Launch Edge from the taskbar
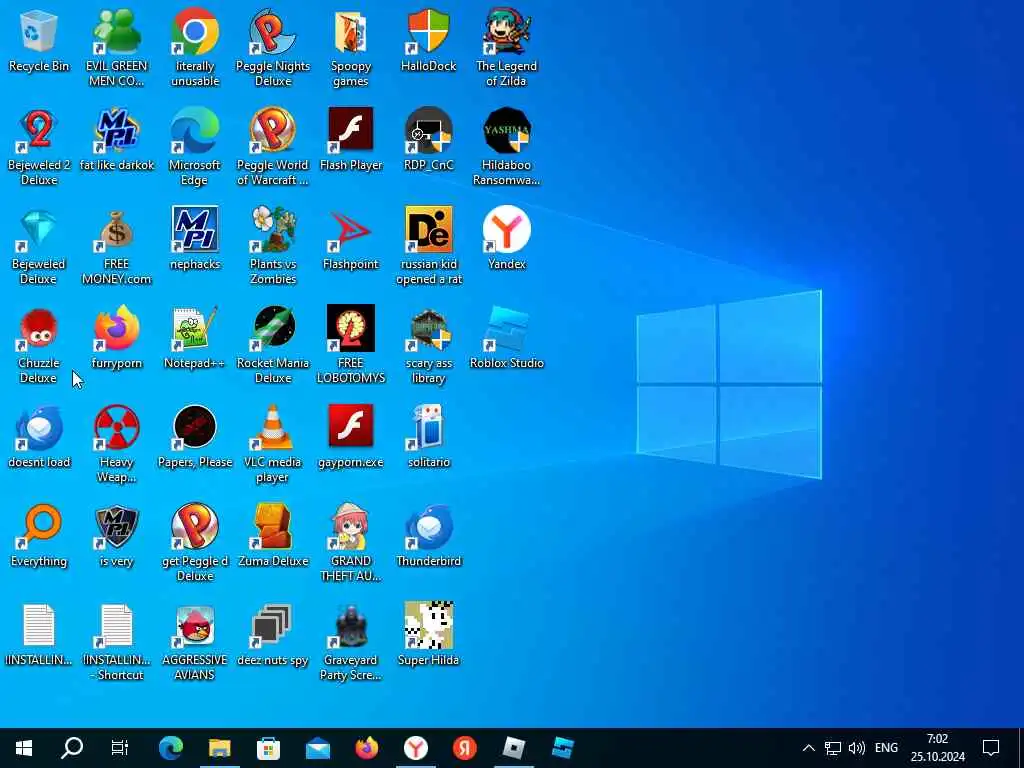 coord(171,748)
